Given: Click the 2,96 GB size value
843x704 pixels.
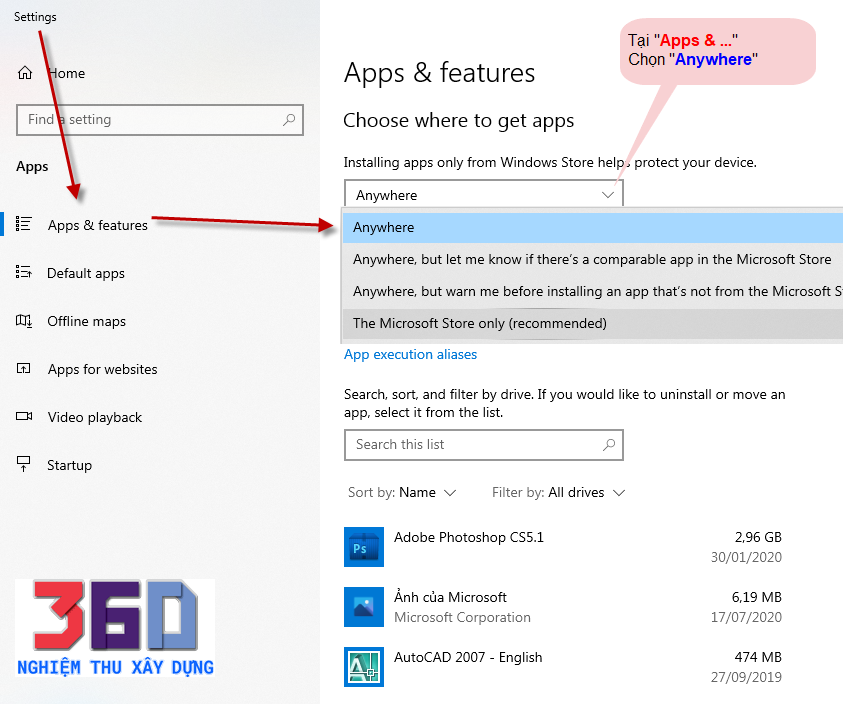Looking at the screenshot, I should click(758, 537).
